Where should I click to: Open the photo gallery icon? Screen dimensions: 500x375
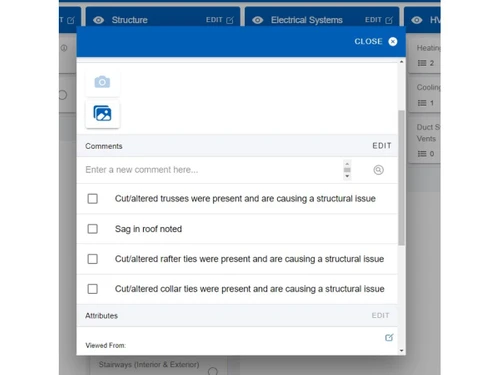coord(102,114)
